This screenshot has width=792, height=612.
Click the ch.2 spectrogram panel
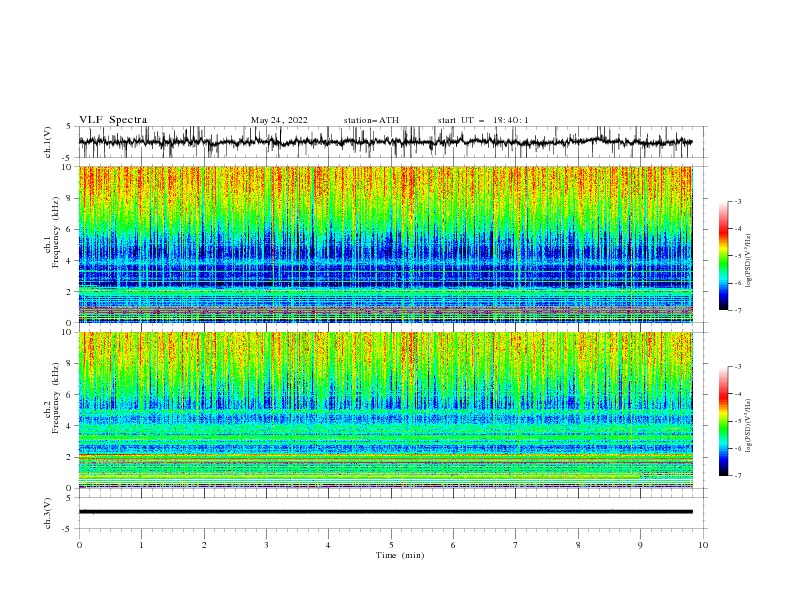pyautogui.click(x=386, y=410)
